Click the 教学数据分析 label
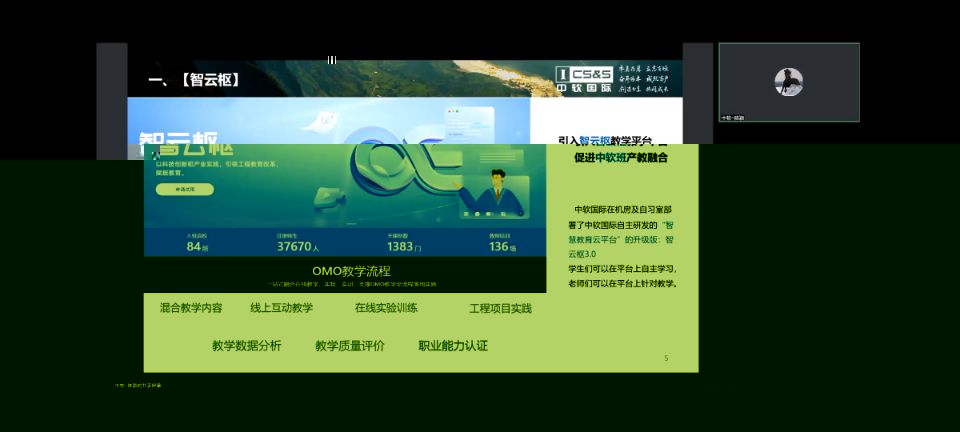 click(x=247, y=346)
